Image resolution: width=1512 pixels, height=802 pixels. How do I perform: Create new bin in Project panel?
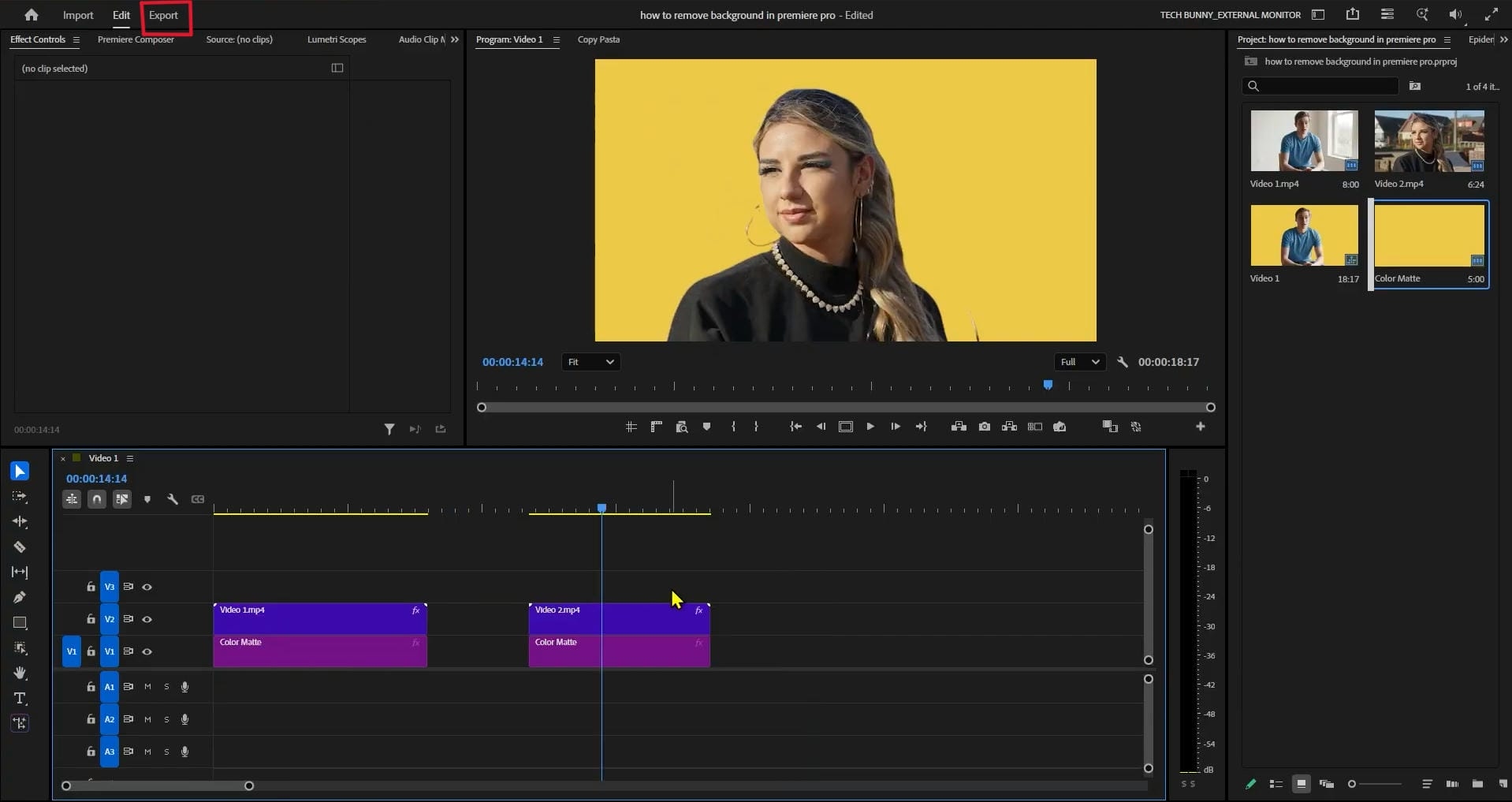tap(1477, 784)
